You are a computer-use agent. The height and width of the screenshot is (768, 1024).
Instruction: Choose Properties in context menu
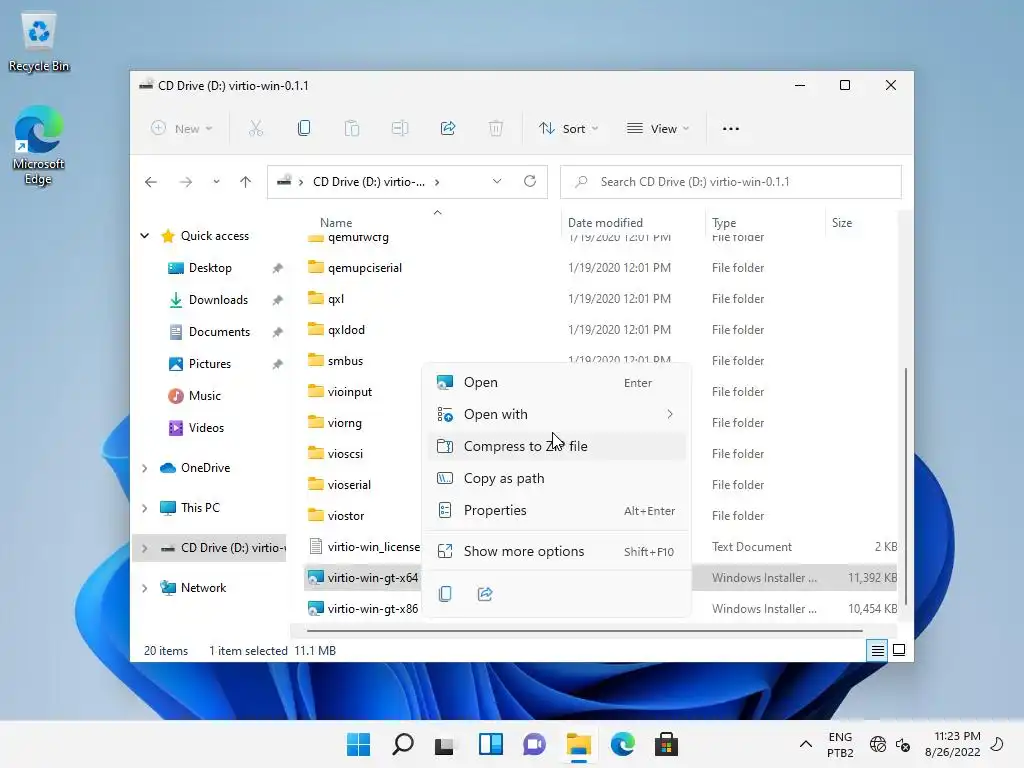(x=556, y=511)
